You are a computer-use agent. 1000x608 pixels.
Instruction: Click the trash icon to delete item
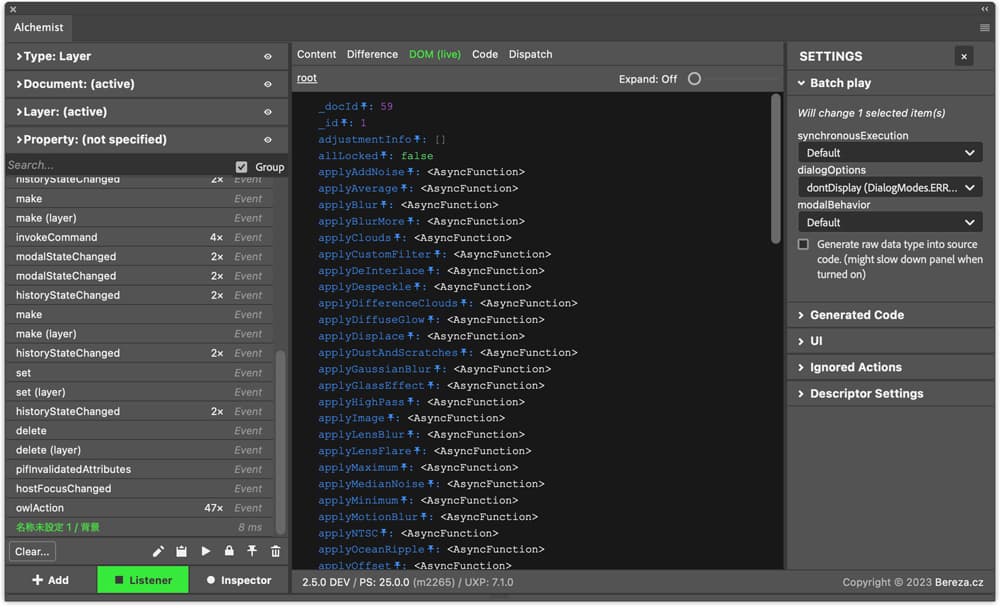[x=276, y=551]
